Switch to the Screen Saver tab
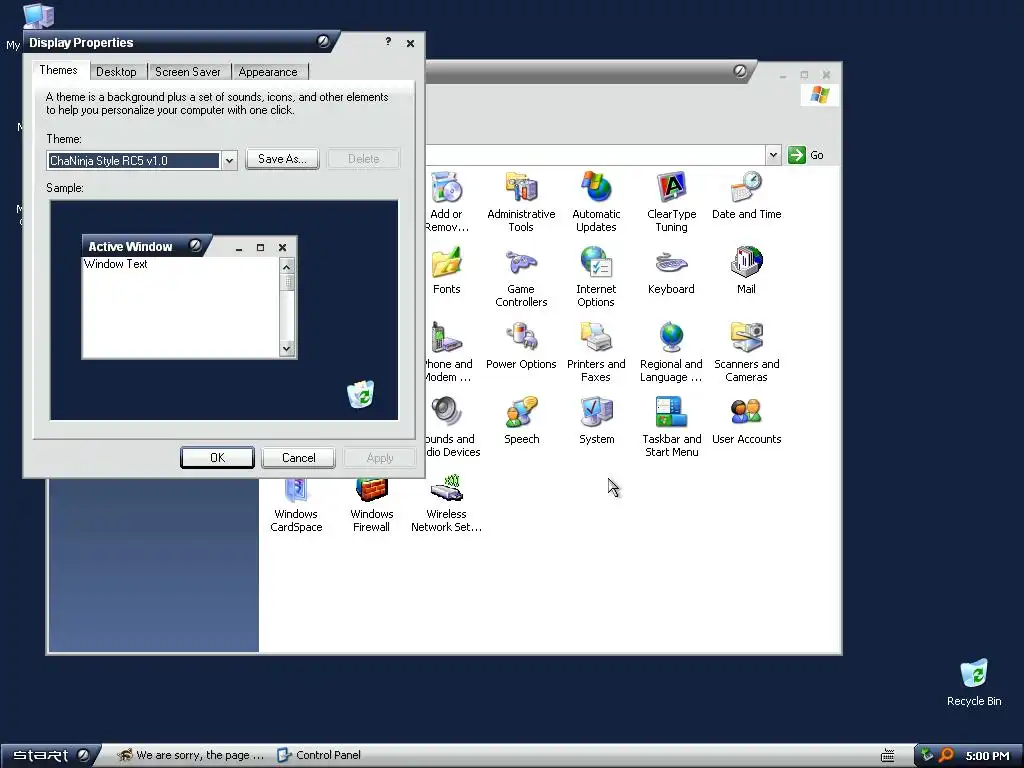Screen dimensions: 1024x768 pos(187,72)
